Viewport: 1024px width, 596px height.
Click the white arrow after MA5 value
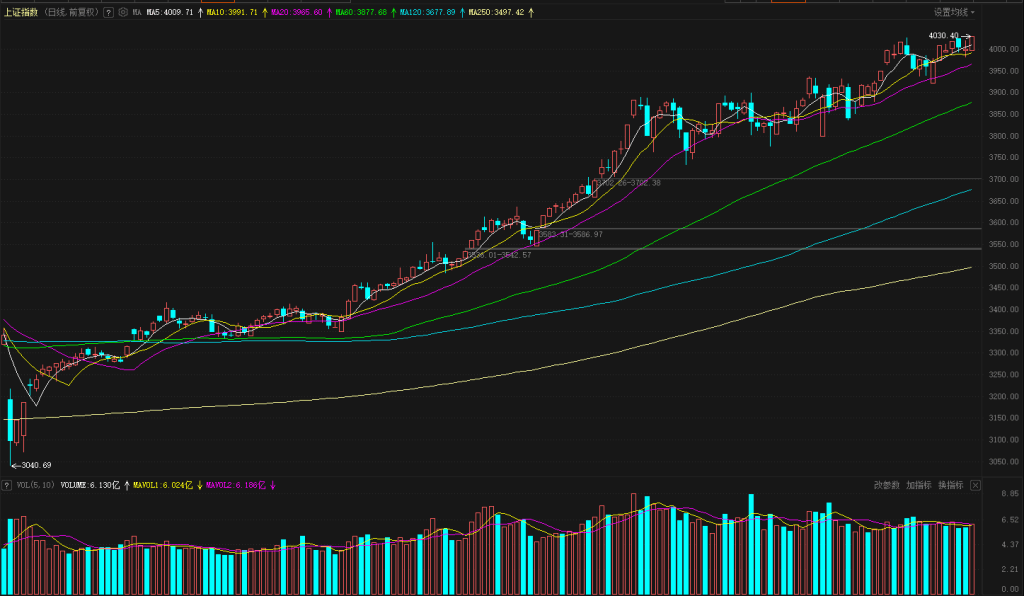(200, 13)
